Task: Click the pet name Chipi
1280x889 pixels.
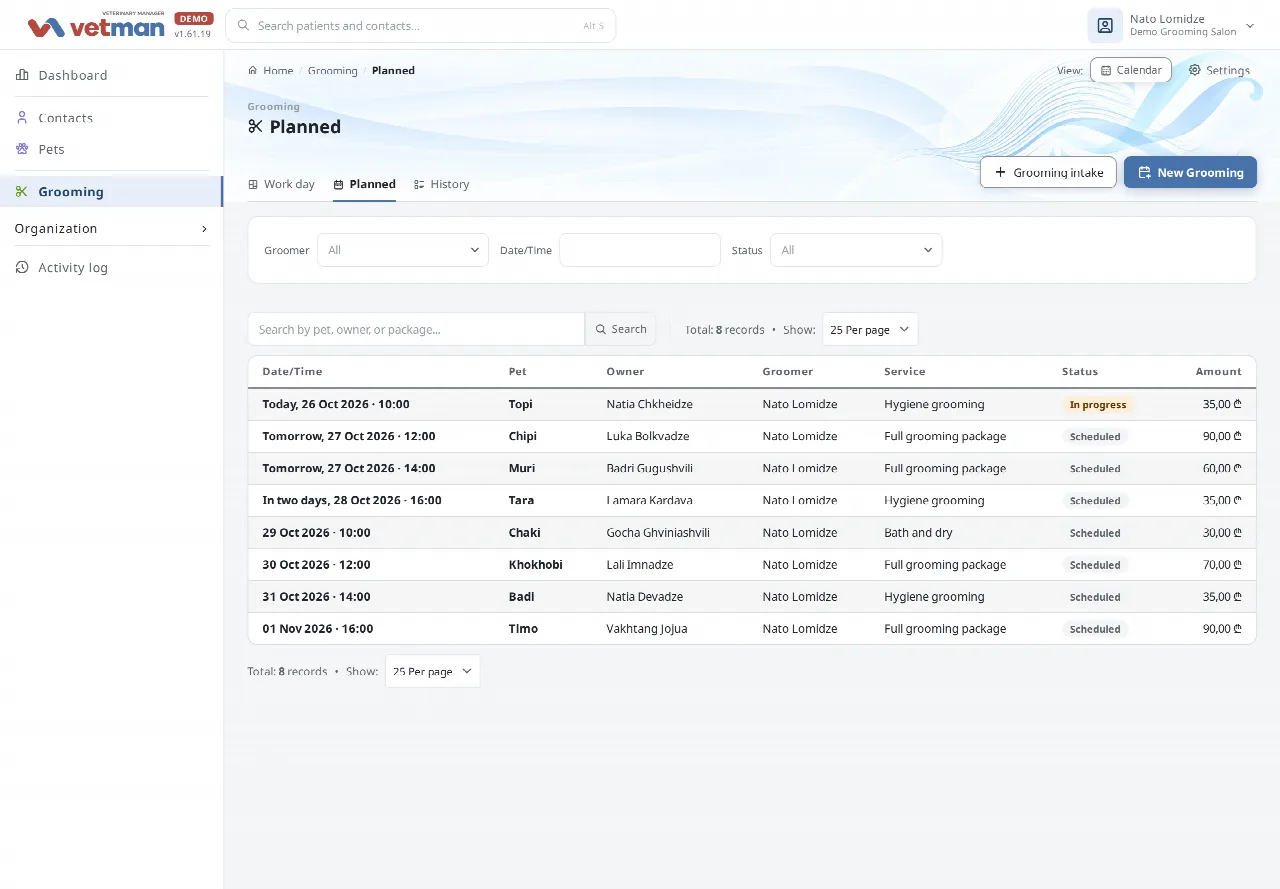Action: tap(523, 436)
